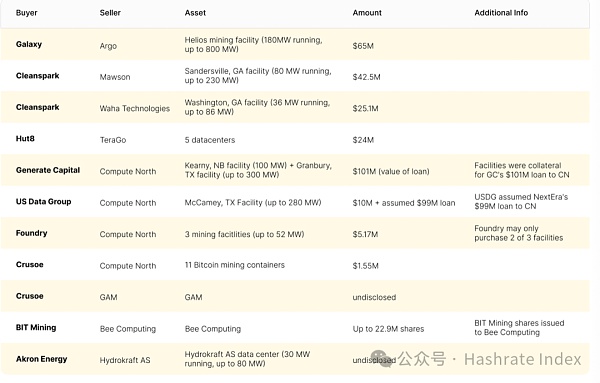Click the BIT Mining shares issued note
The width and height of the screenshot is (600, 383).
(x=519, y=328)
